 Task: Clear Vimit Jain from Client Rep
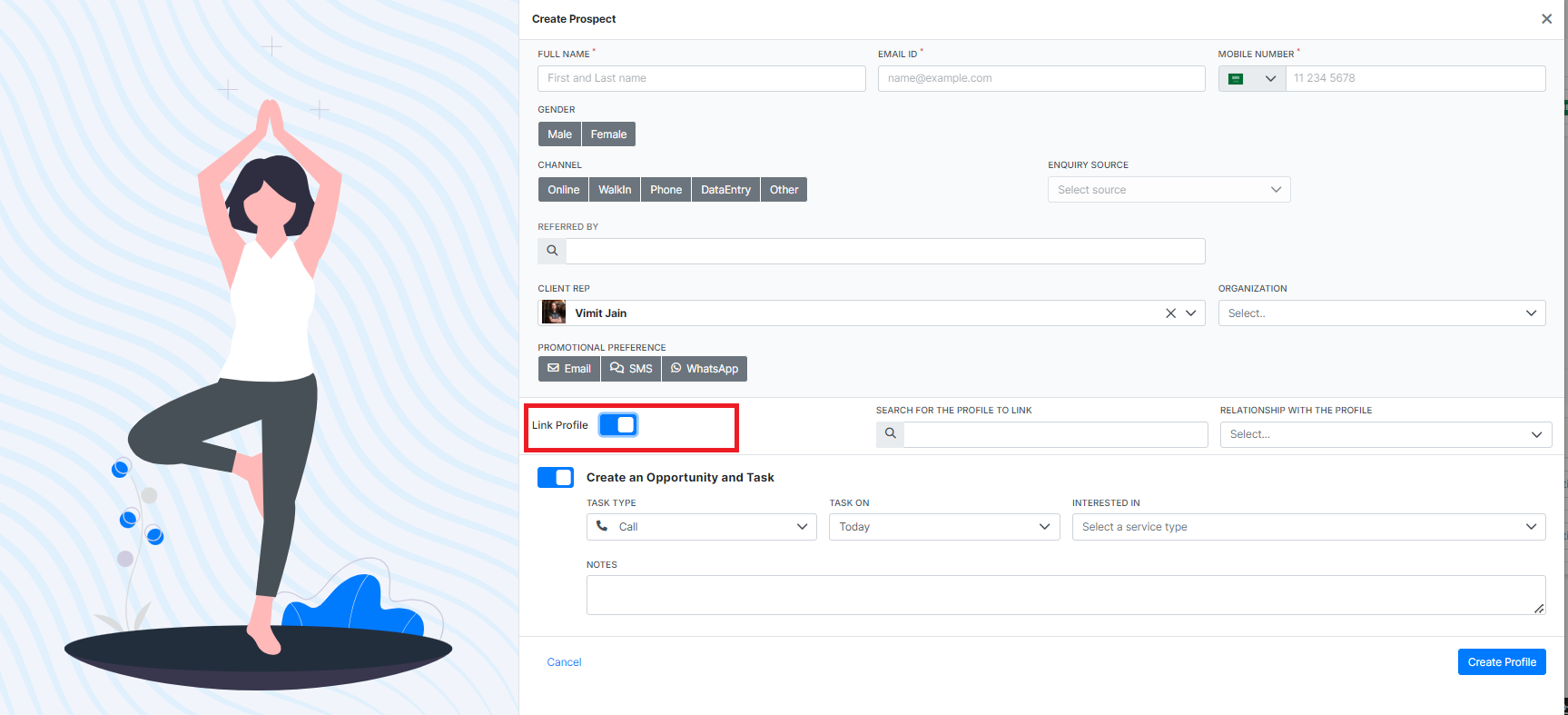[1170, 313]
